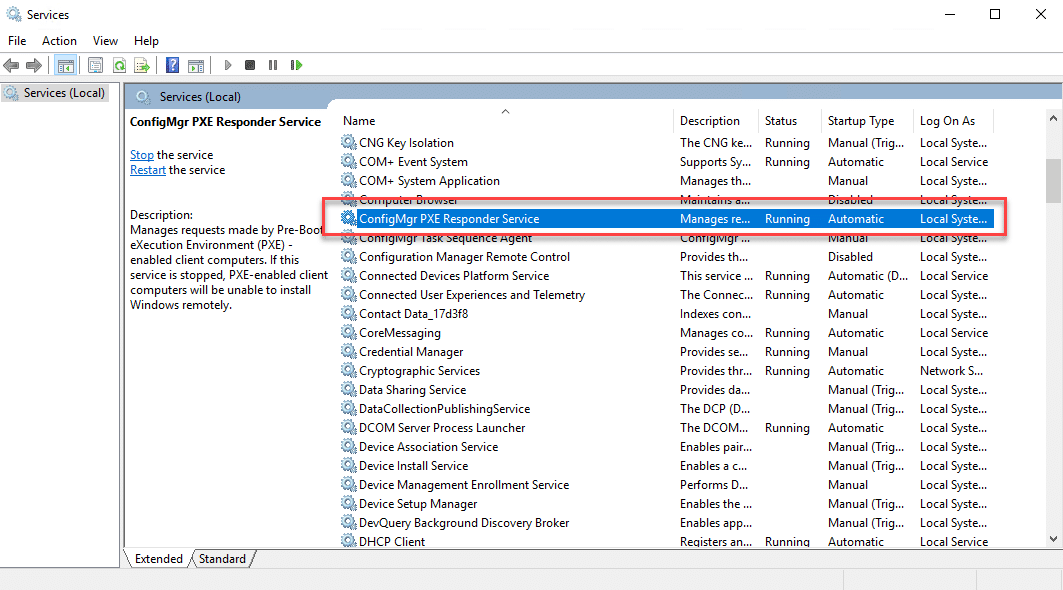Toggle the Show/Hide Action Pane icon
Screen dimensions: 1063x590
click(196, 65)
